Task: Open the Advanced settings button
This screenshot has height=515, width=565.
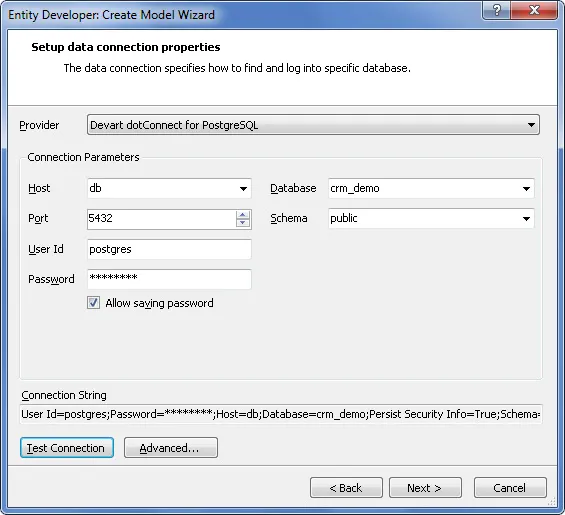Action: 171,448
